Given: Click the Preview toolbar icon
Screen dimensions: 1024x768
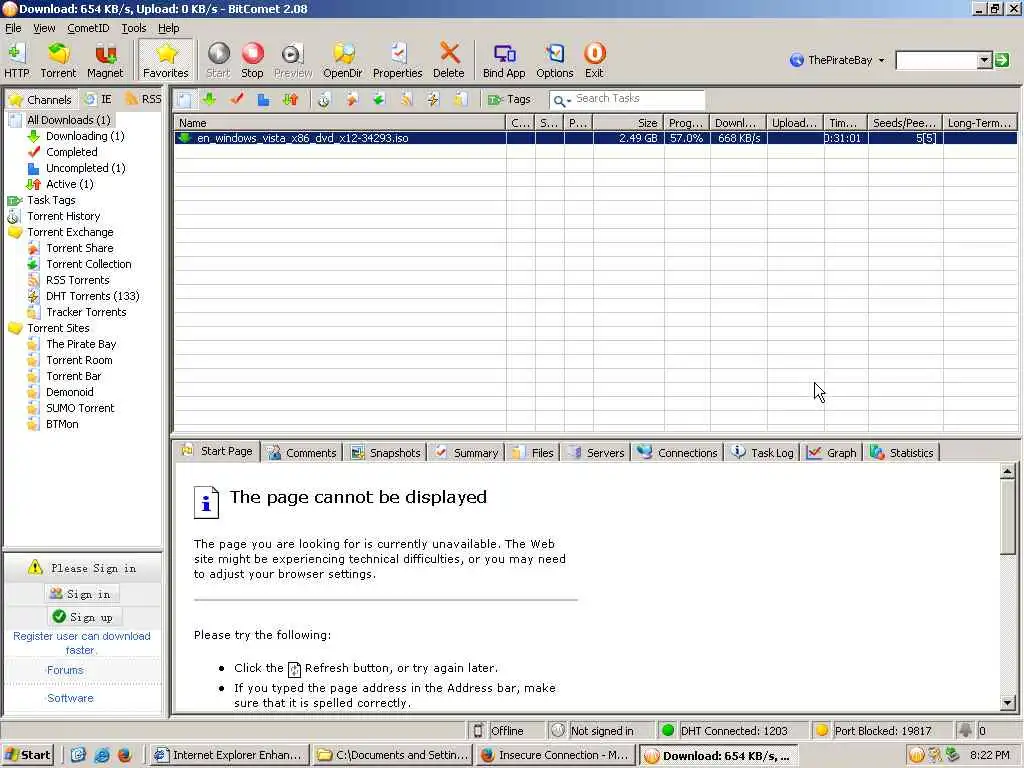Looking at the screenshot, I should (x=293, y=60).
